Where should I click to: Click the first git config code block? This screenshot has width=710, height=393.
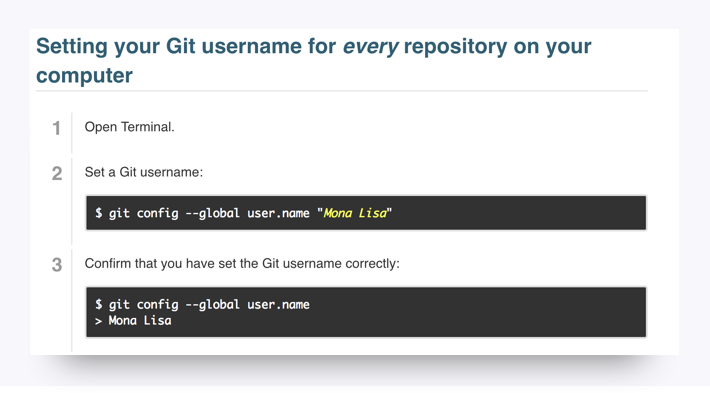[366, 213]
